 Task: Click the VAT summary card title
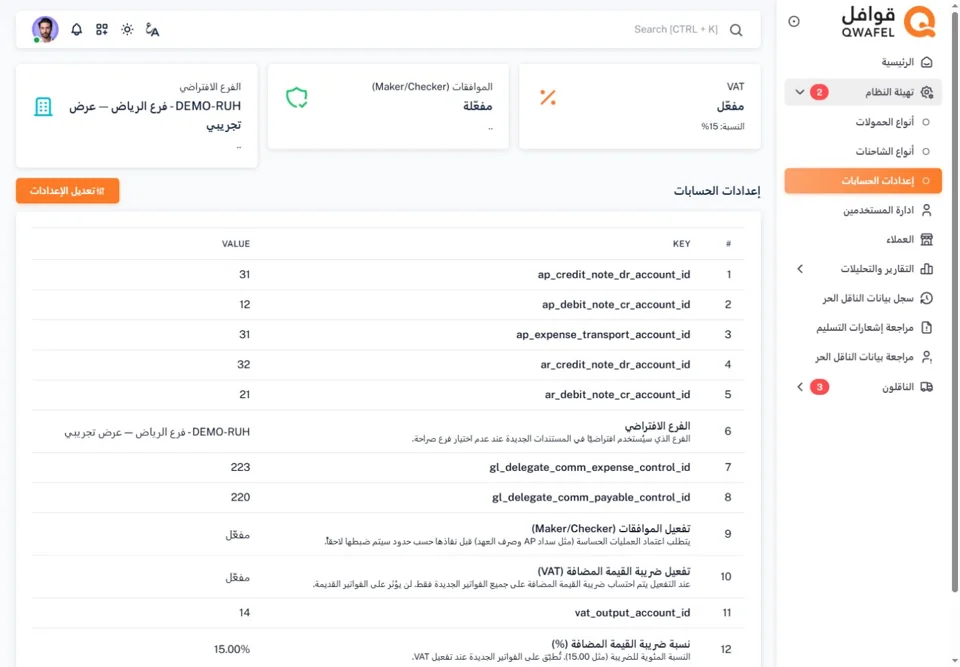click(x=735, y=87)
